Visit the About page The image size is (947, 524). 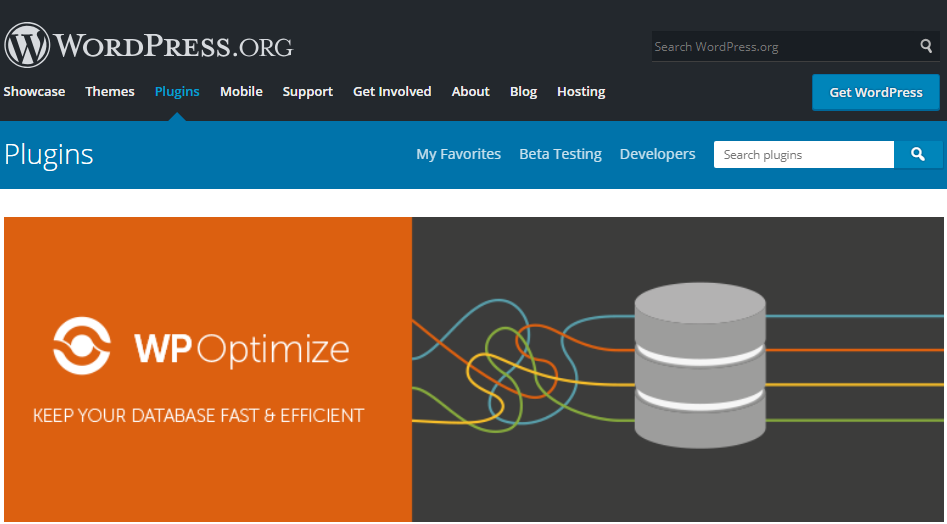[470, 92]
